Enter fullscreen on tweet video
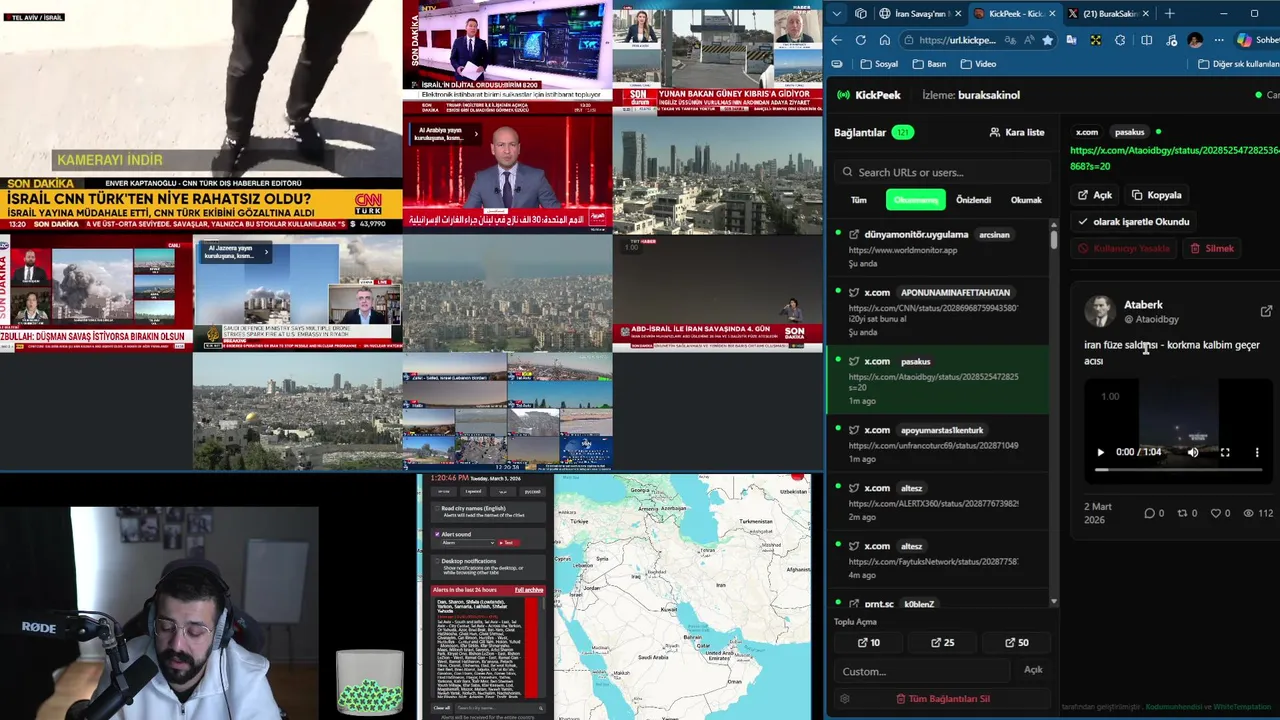Viewport: 1280px width, 720px height. pos(1225,452)
